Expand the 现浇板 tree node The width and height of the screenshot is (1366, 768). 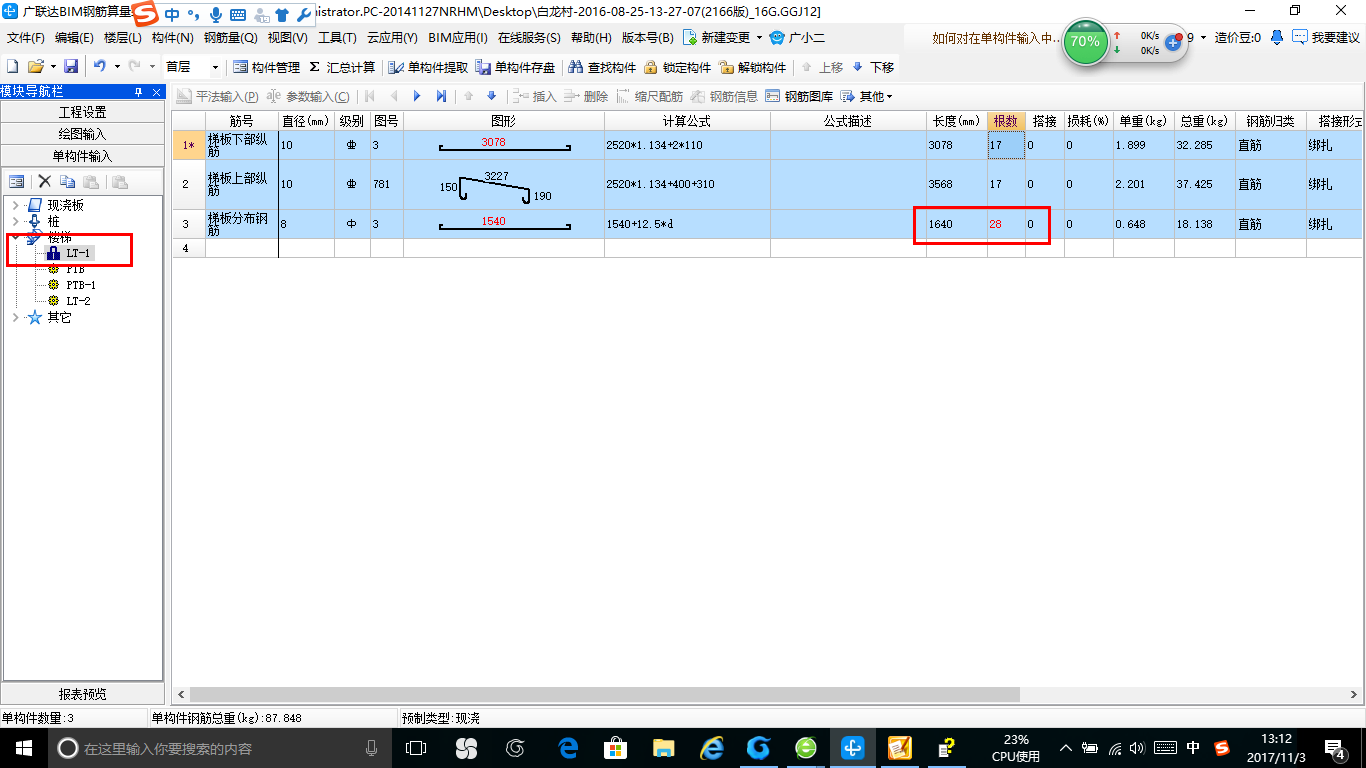[14, 205]
